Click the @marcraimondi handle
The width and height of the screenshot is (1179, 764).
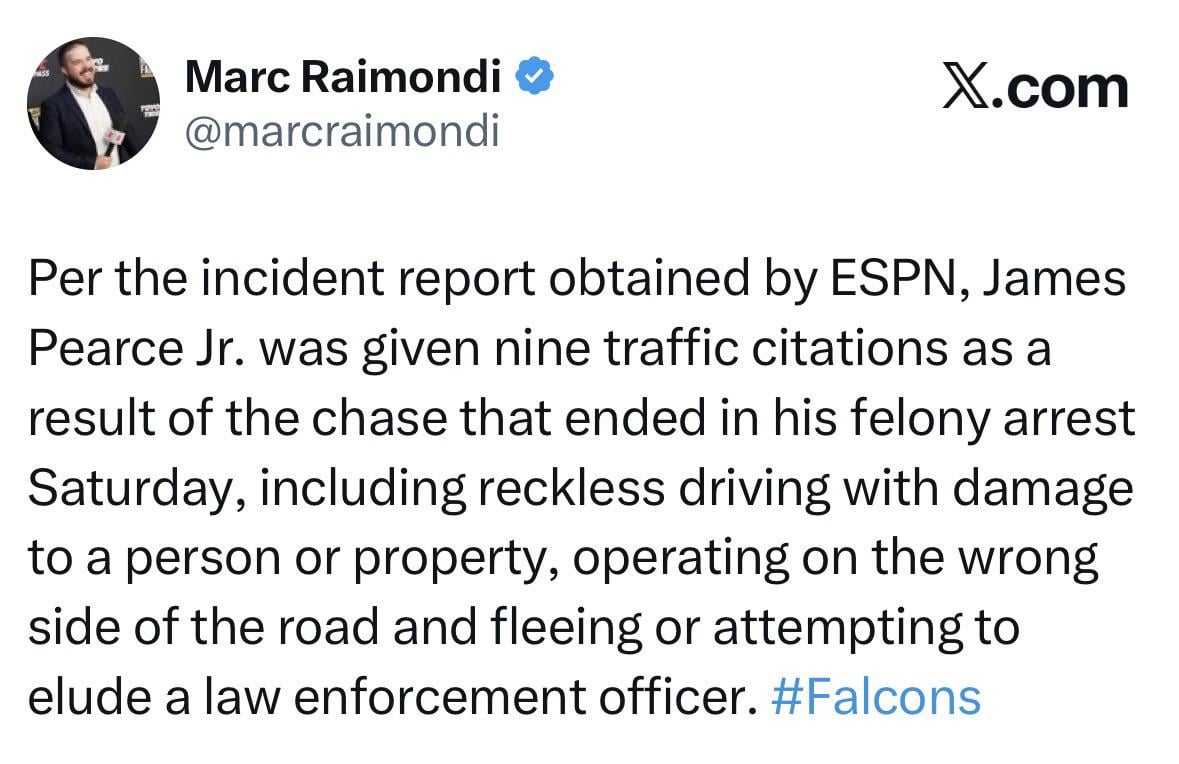[341, 132]
